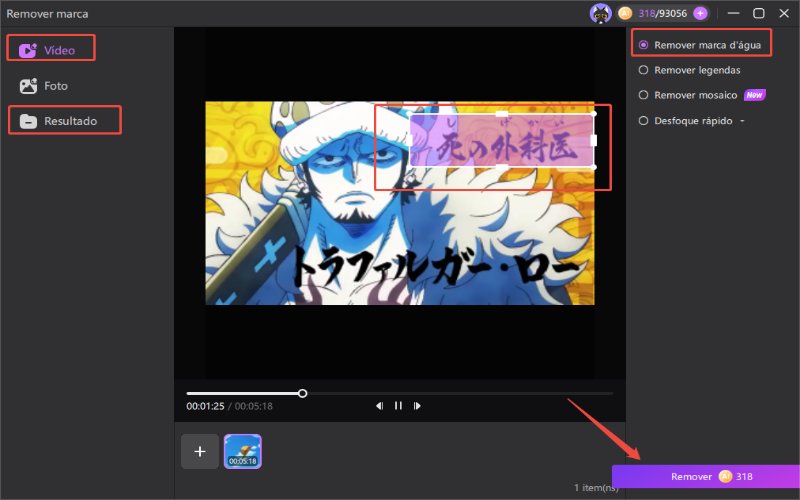Select the Desfoque rápido radio button

click(x=643, y=120)
